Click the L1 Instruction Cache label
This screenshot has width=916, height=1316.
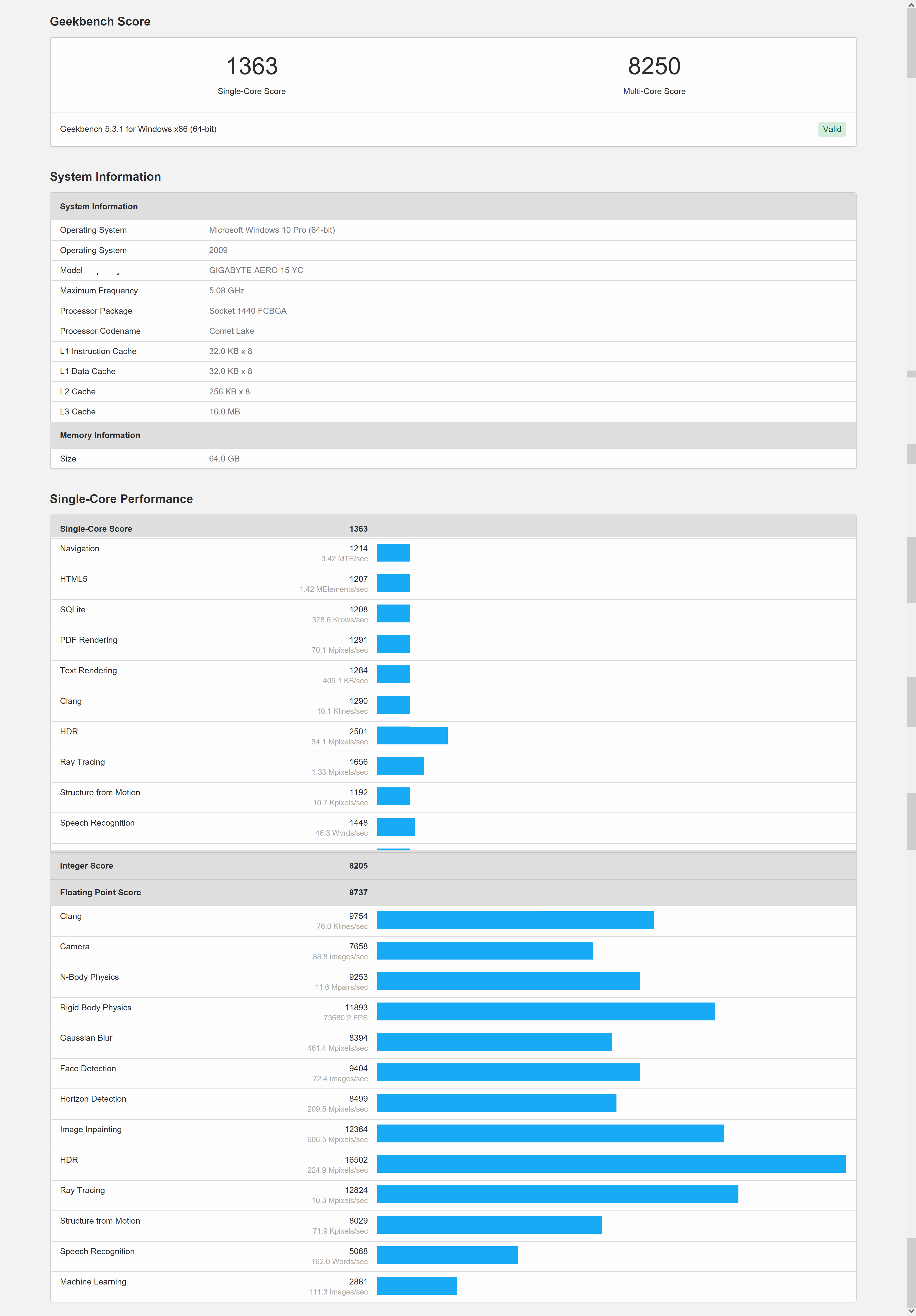tap(98, 351)
